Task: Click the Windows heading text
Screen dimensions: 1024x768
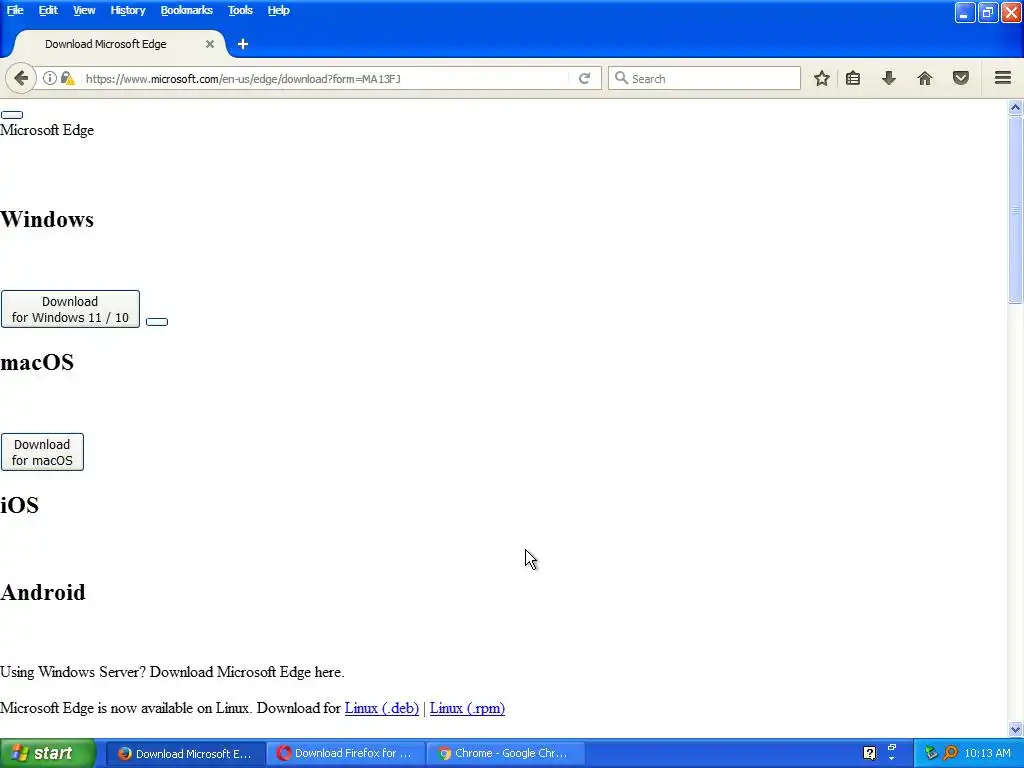Action: pyautogui.click(x=47, y=219)
